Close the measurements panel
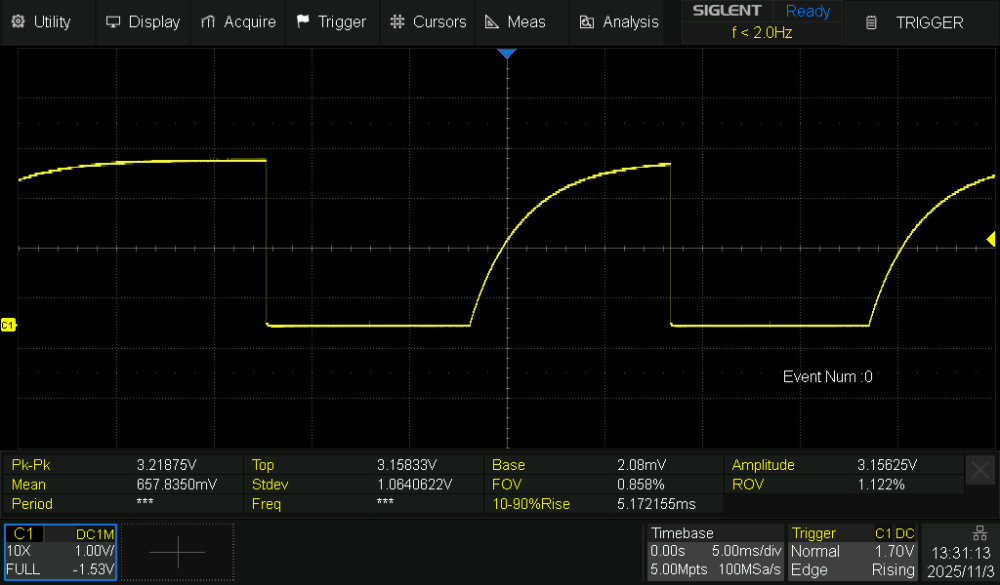The height and width of the screenshot is (585, 1000). (x=978, y=470)
